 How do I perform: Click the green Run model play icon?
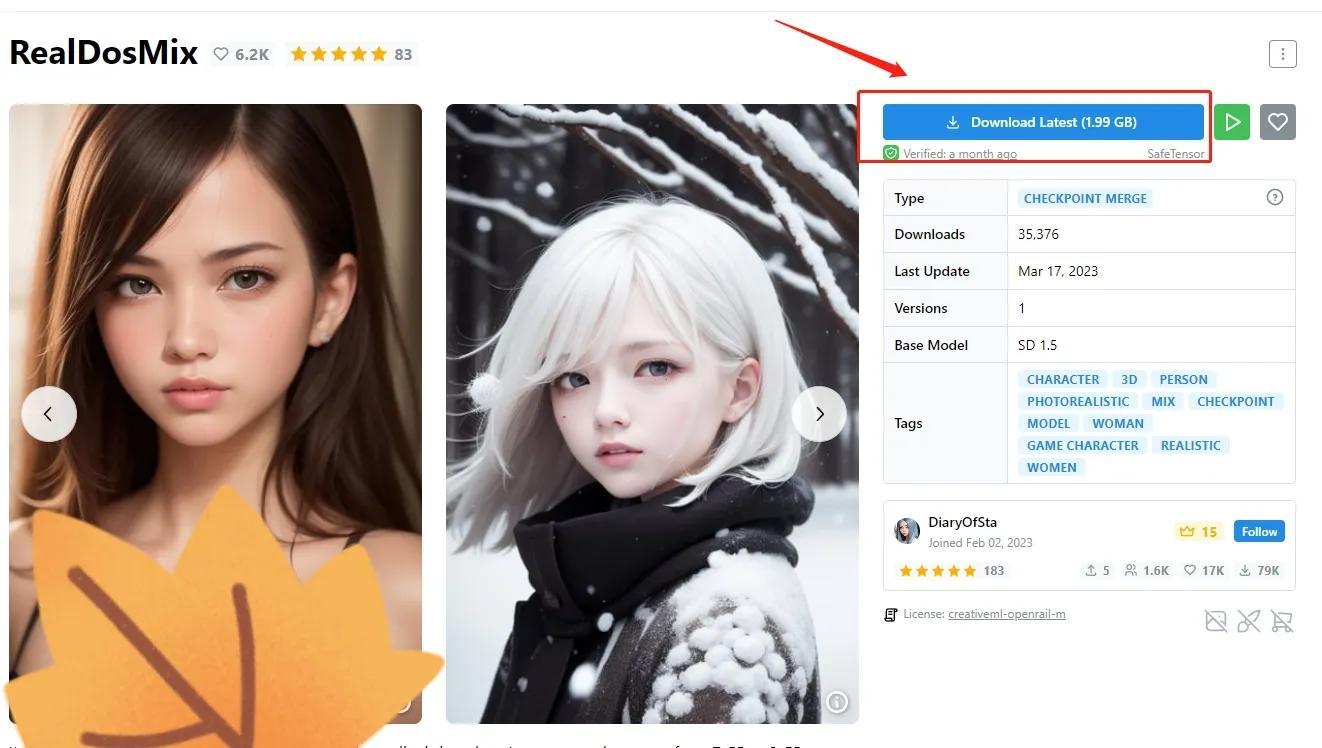[x=1232, y=122]
